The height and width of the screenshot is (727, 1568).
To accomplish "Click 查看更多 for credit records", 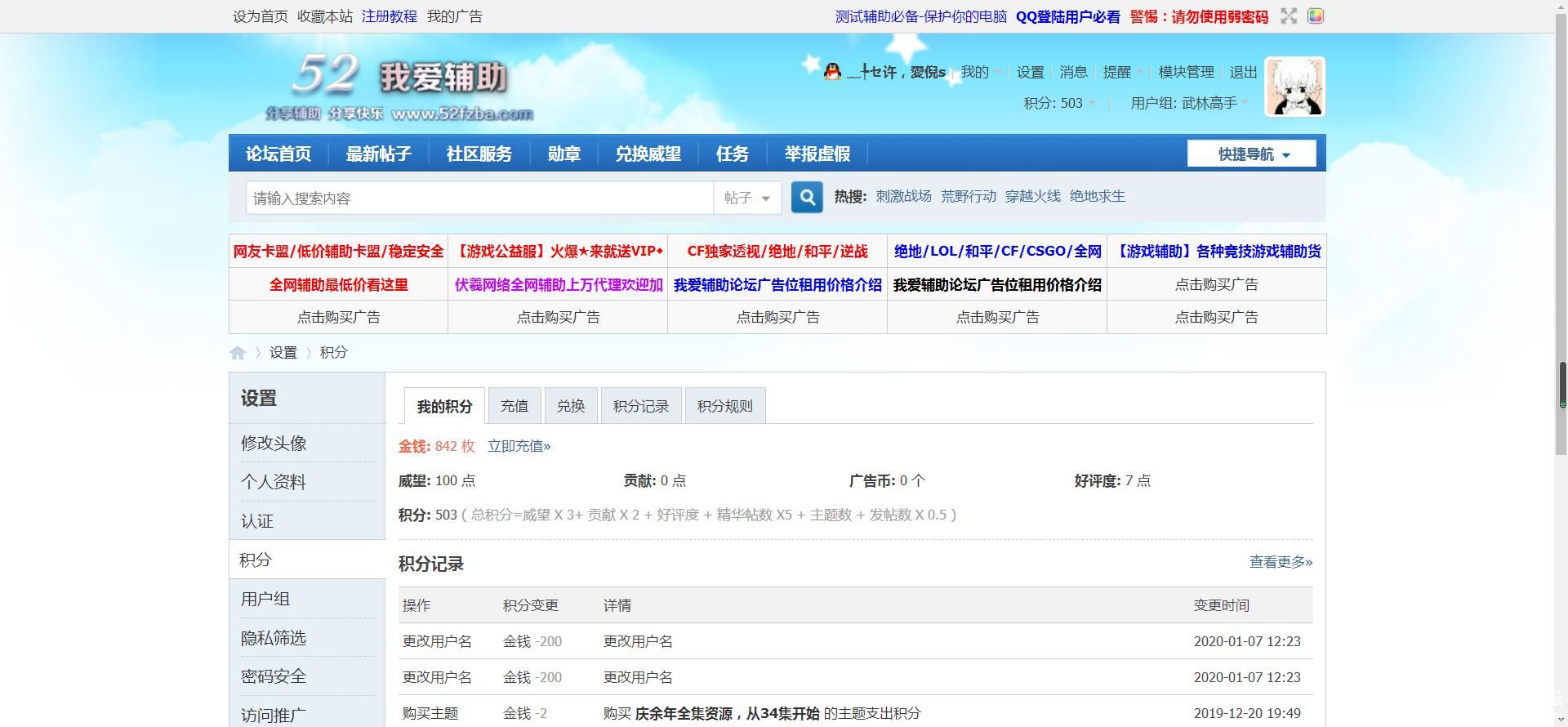I will [x=1280, y=562].
